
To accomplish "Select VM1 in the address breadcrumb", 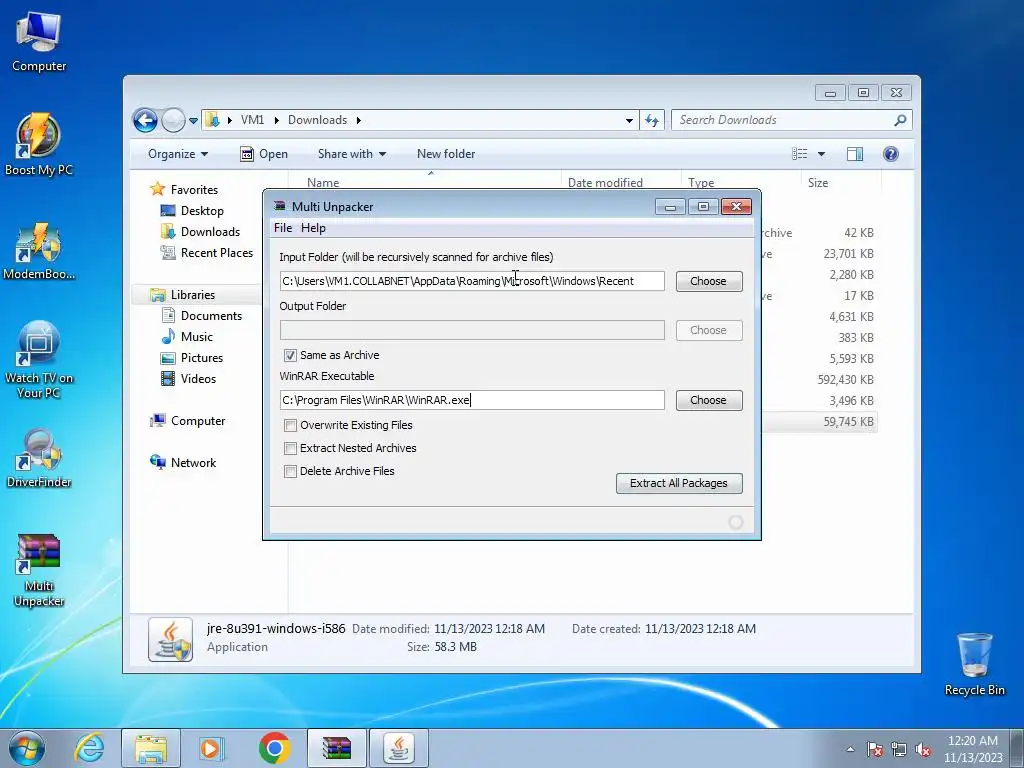I will 252,120.
